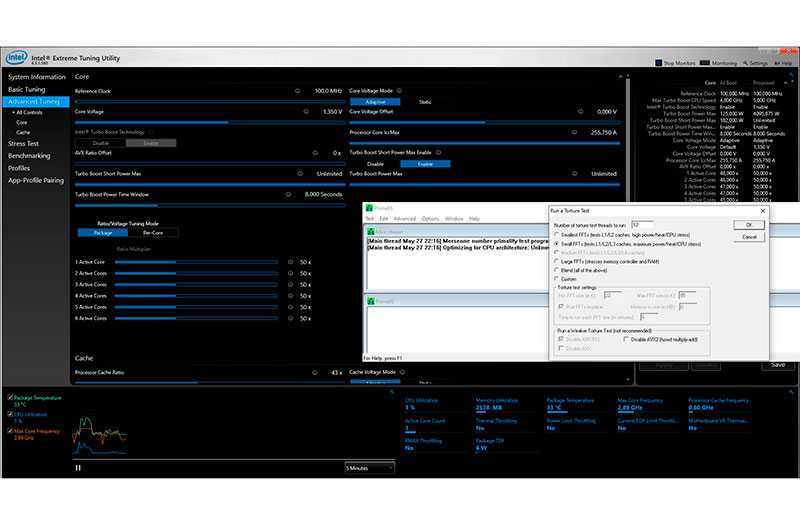Click the Main thread child window icon in Prime95
Screen dimensions: 800x525
click(371, 232)
